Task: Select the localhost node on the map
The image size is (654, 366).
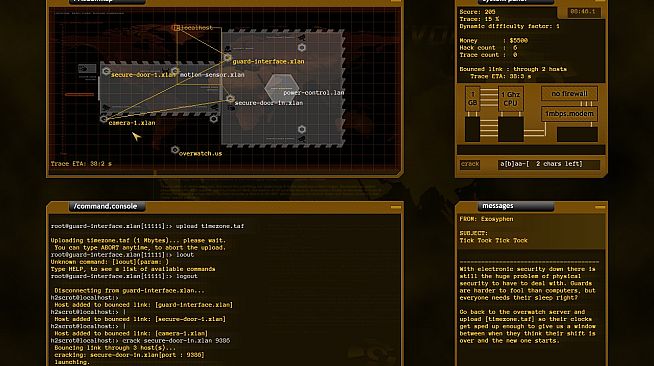Action: tap(177, 28)
